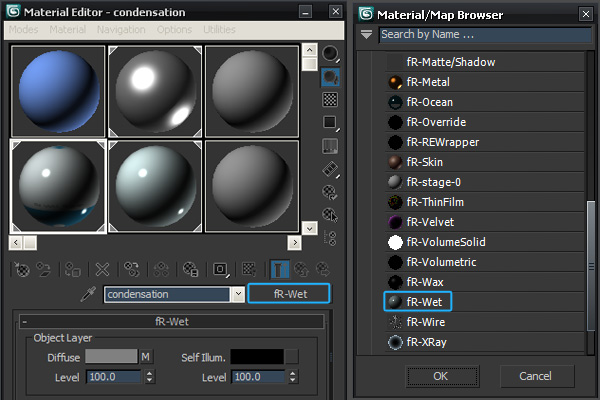Select fR-XRay material
Image resolution: width=600 pixels, height=400 pixels.
point(484,342)
